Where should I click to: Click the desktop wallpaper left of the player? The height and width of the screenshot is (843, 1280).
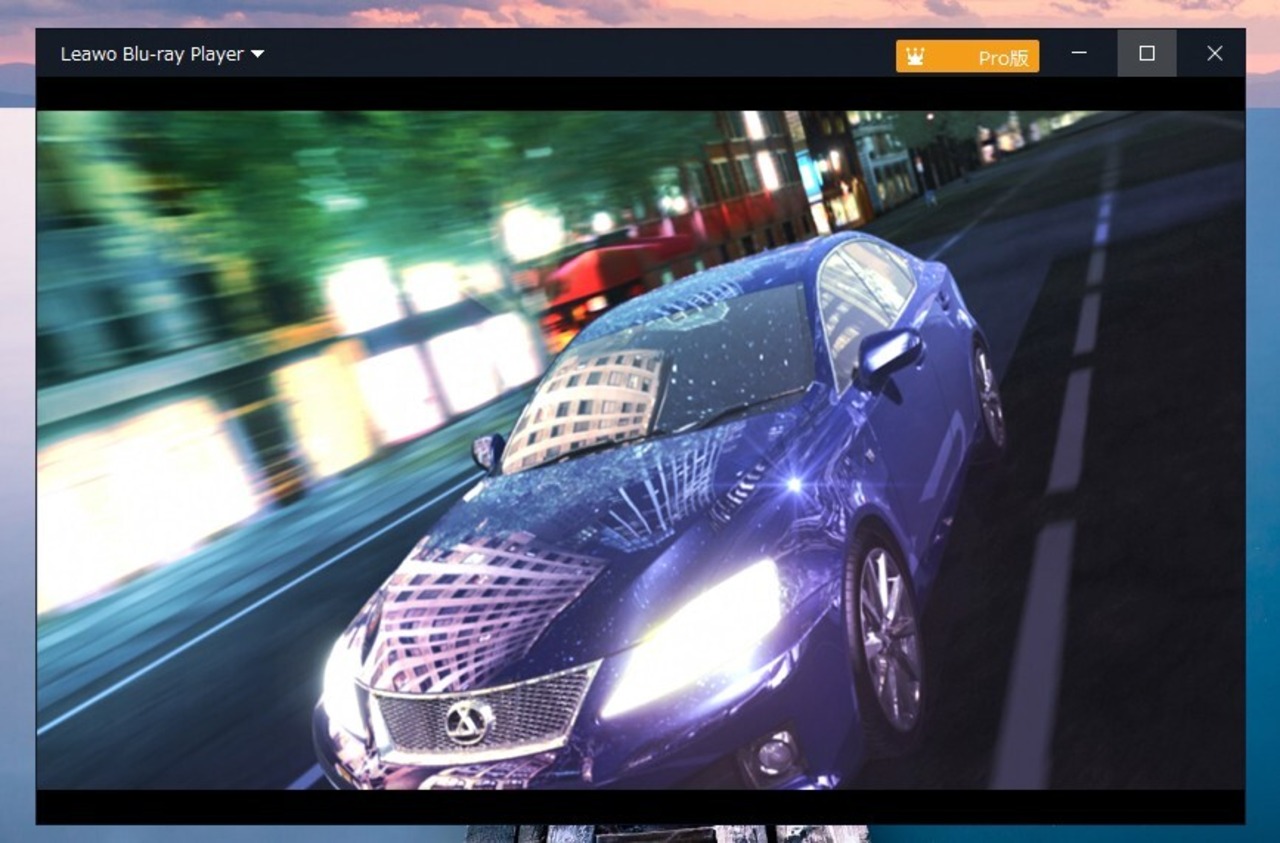pos(17,400)
